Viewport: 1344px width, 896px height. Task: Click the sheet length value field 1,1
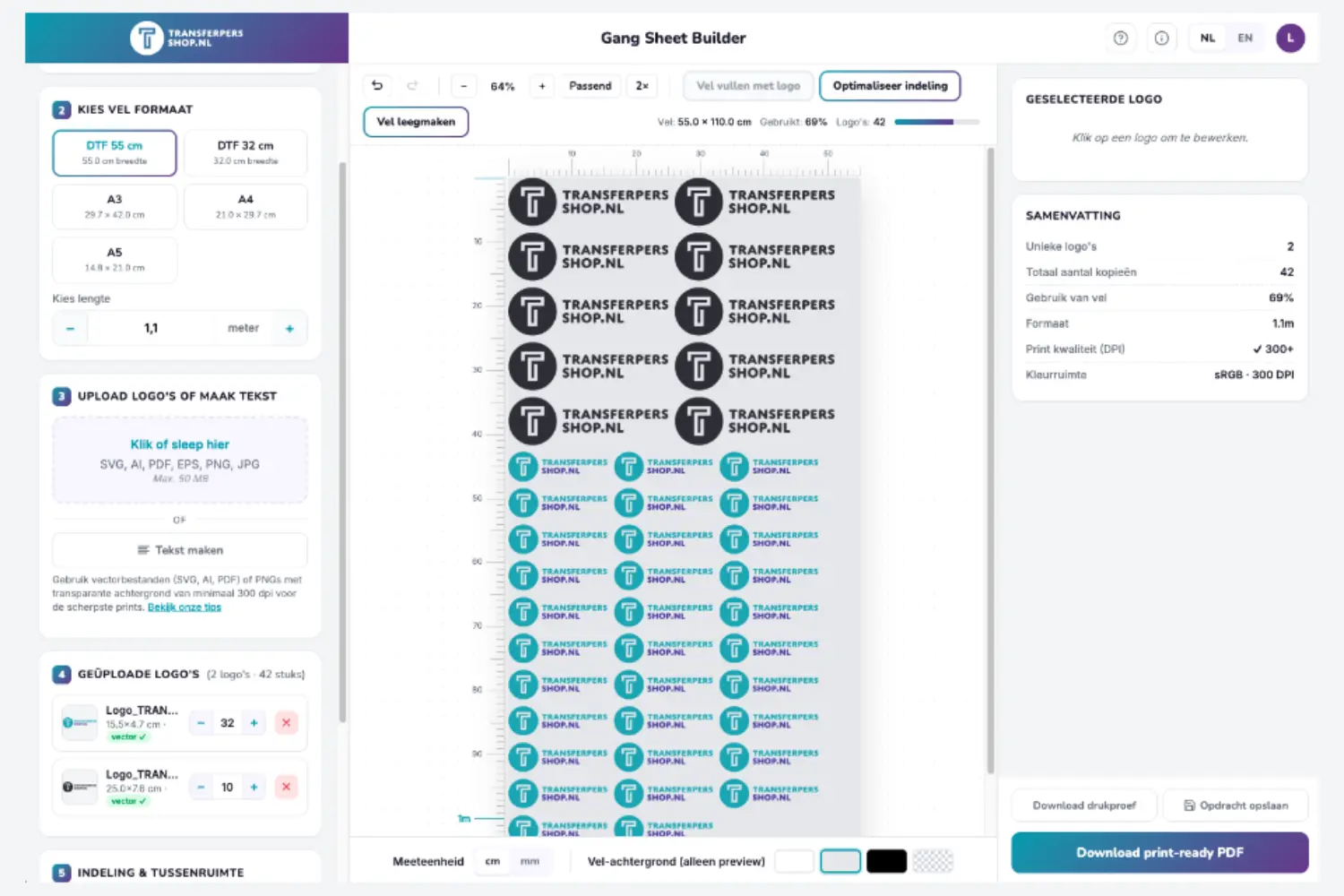[151, 329]
